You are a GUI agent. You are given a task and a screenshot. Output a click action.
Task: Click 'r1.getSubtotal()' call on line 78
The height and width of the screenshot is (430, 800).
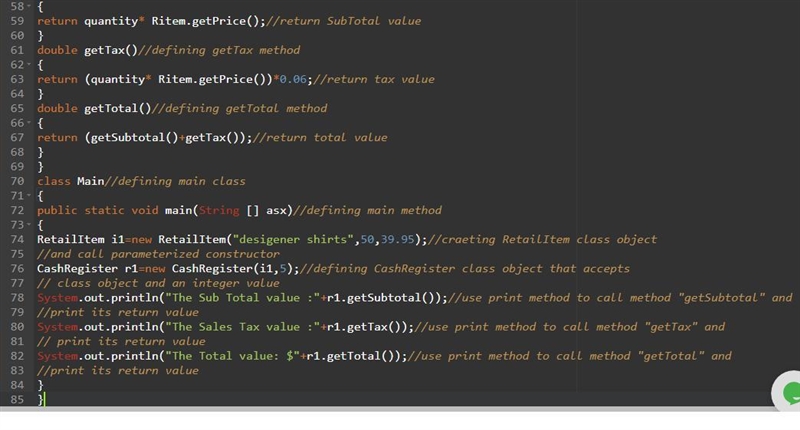pyautogui.click(x=384, y=298)
